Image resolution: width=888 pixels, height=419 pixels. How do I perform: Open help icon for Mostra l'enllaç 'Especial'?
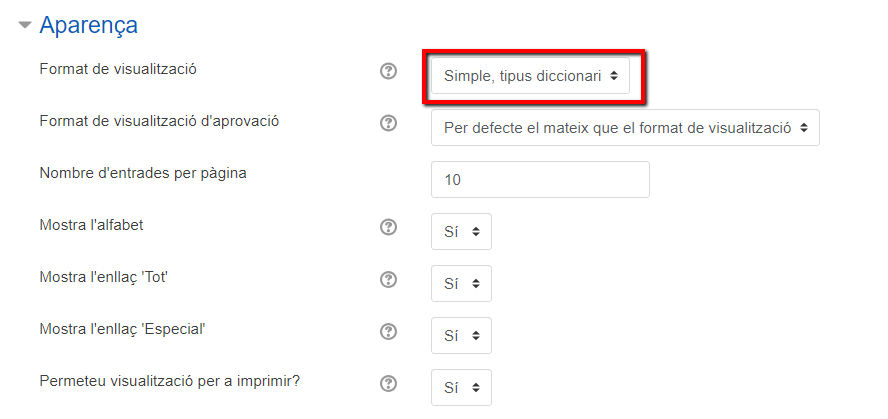(x=388, y=331)
